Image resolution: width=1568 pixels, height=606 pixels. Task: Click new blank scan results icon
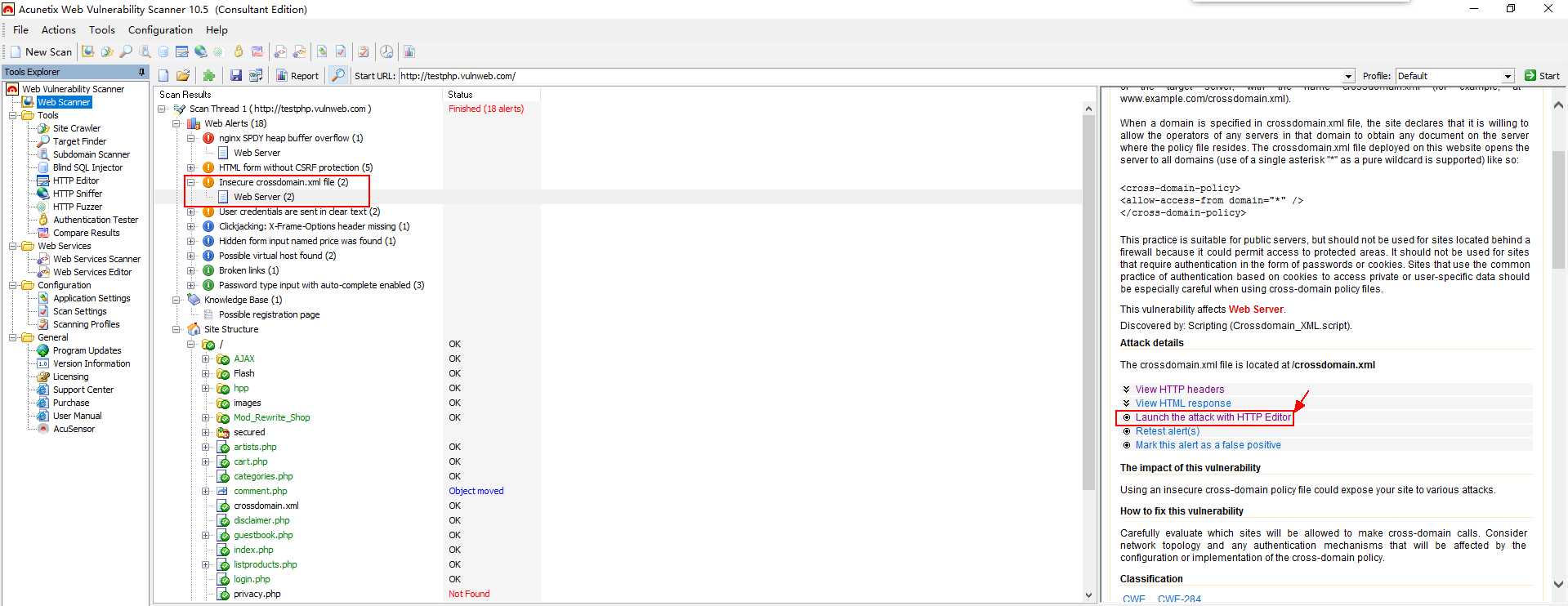163,76
